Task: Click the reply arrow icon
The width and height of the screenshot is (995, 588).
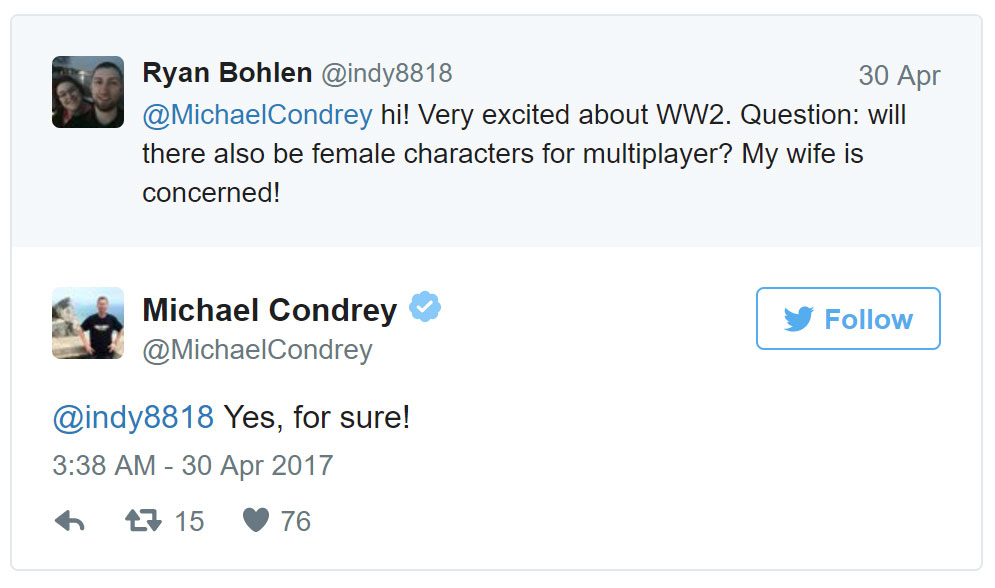Action: [x=69, y=521]
